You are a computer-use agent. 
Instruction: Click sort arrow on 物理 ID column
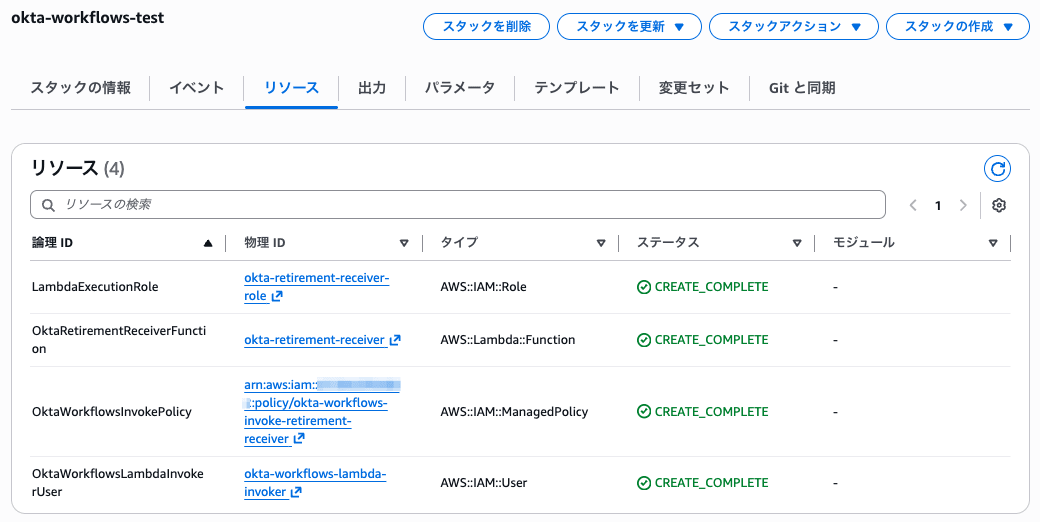(x=404, y=243)
